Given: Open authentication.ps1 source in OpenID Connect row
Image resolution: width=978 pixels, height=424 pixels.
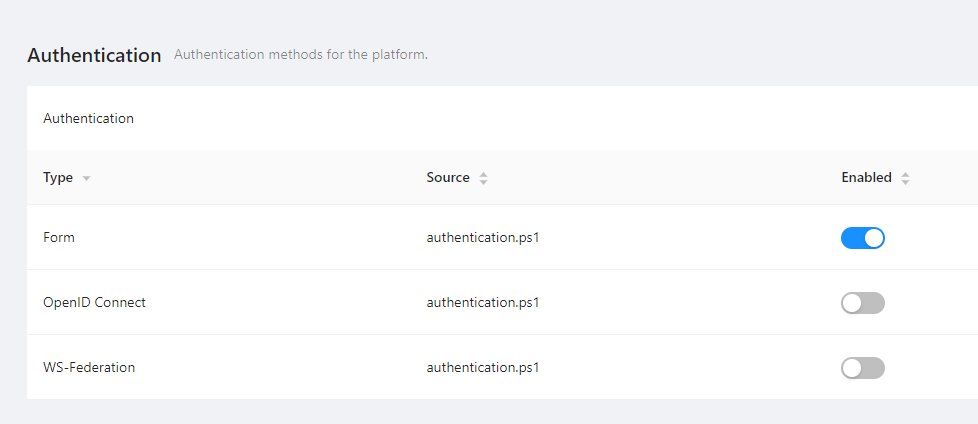Looking at the screenshot, I should tap(483, 302).
